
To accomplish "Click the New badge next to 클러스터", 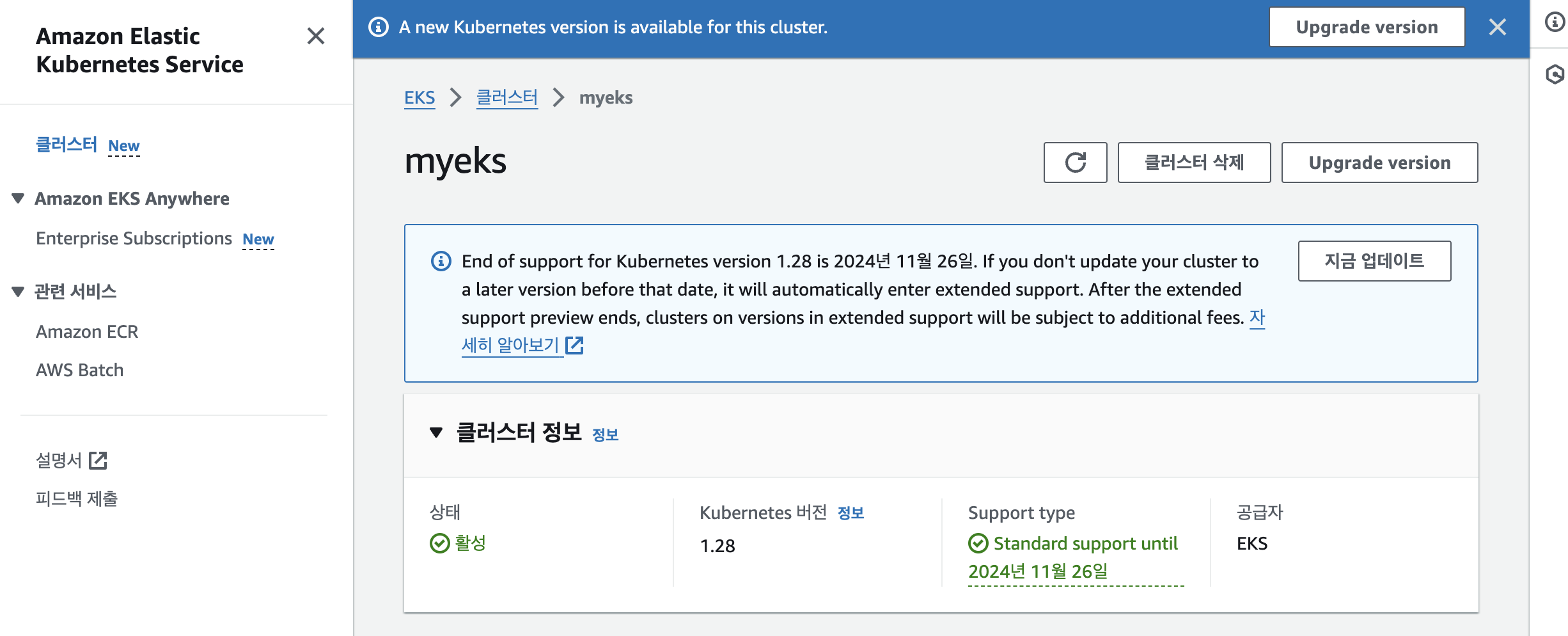I will pos(124,146).
